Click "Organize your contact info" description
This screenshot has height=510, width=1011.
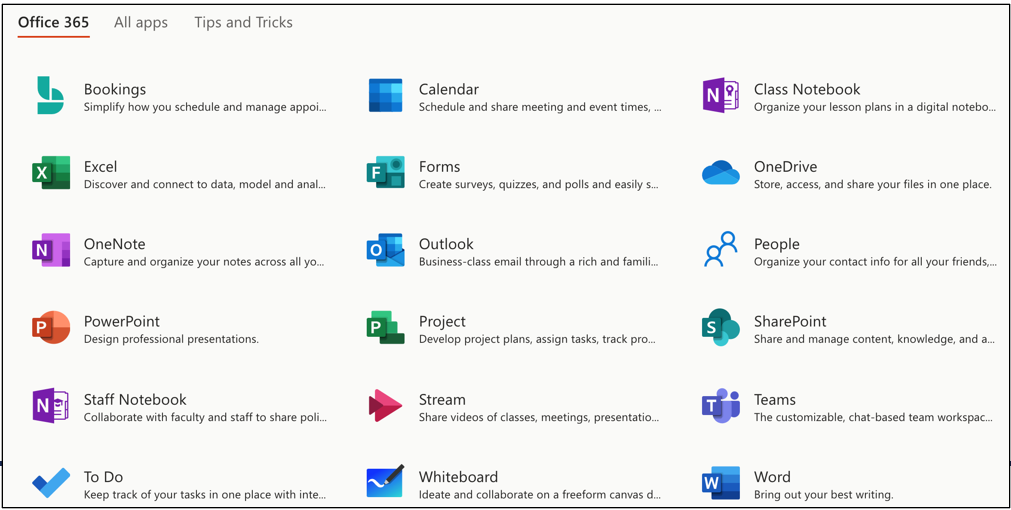pos(875,262)
